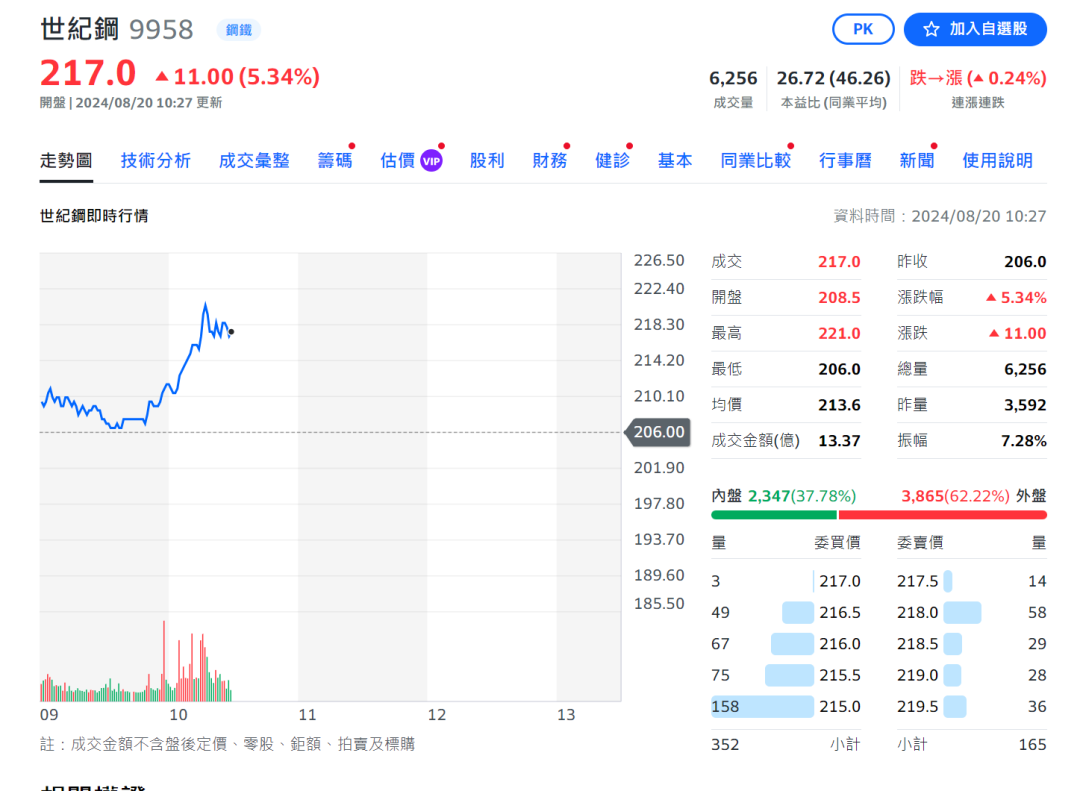Click the stock title 世紀鋼 9958
This screenshot has width=1080, height=791.
pyautogui.click(x=116, y=30)
